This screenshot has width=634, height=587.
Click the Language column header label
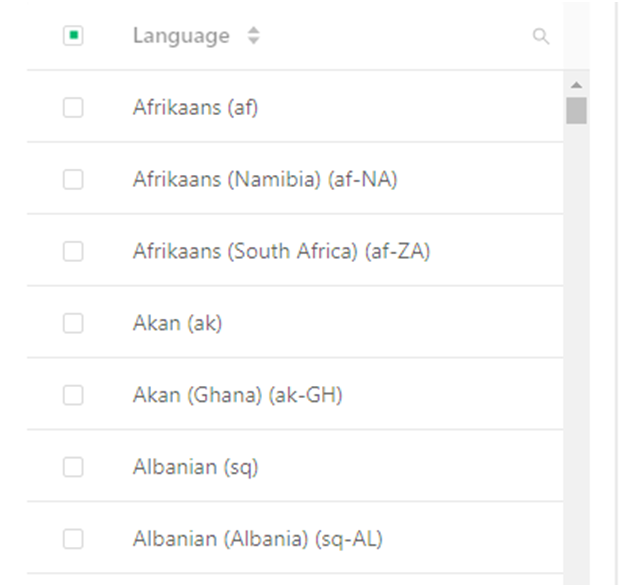click(181, 37)
